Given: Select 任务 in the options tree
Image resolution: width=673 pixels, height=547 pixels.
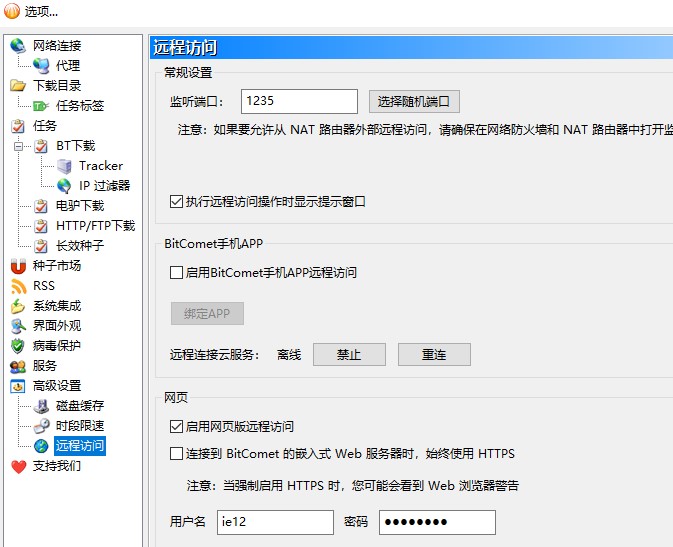Looking at the screenshot, I should click(45, 126).
